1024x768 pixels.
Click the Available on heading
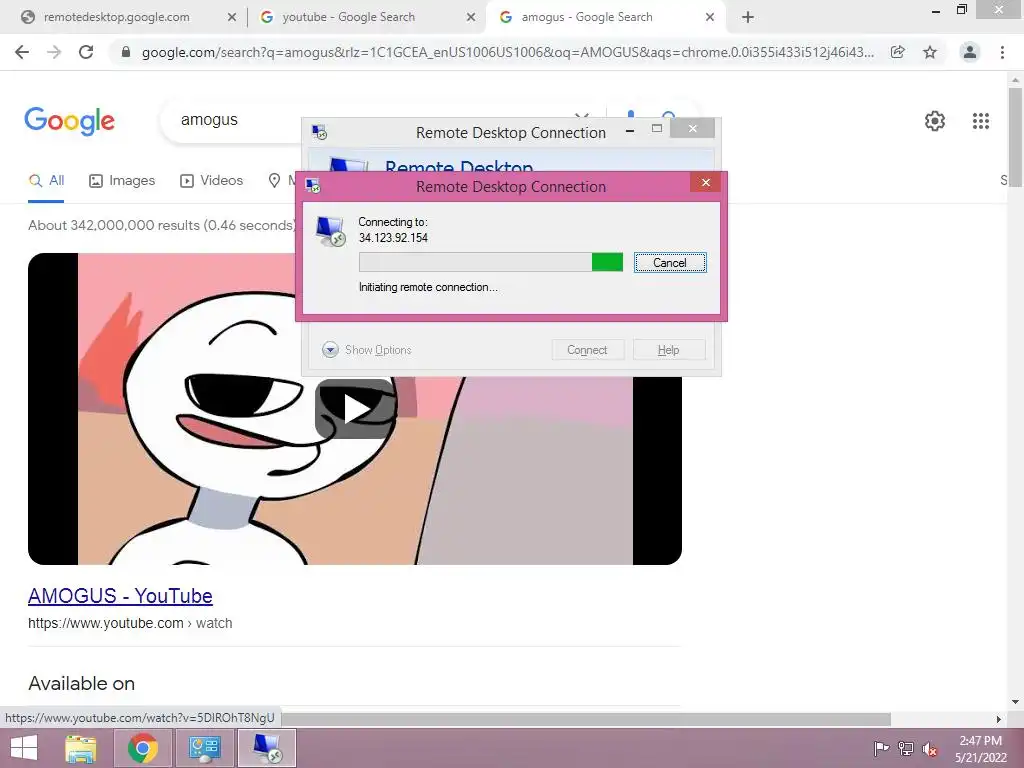82,684
